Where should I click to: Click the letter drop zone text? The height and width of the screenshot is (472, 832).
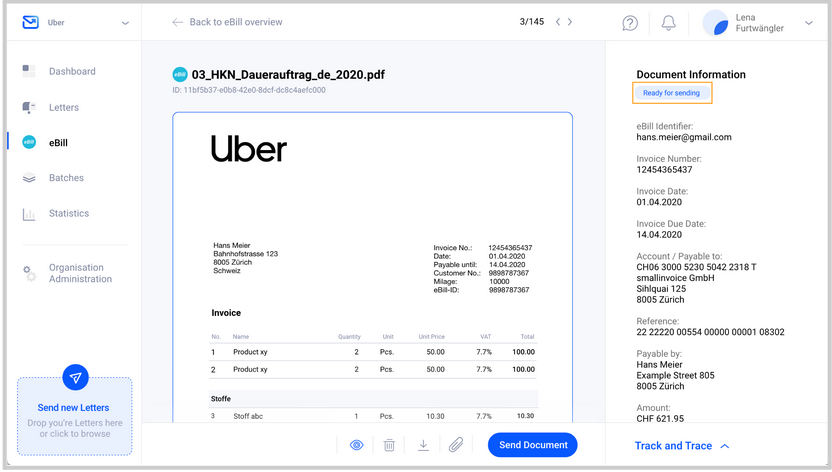pos(75,428)
